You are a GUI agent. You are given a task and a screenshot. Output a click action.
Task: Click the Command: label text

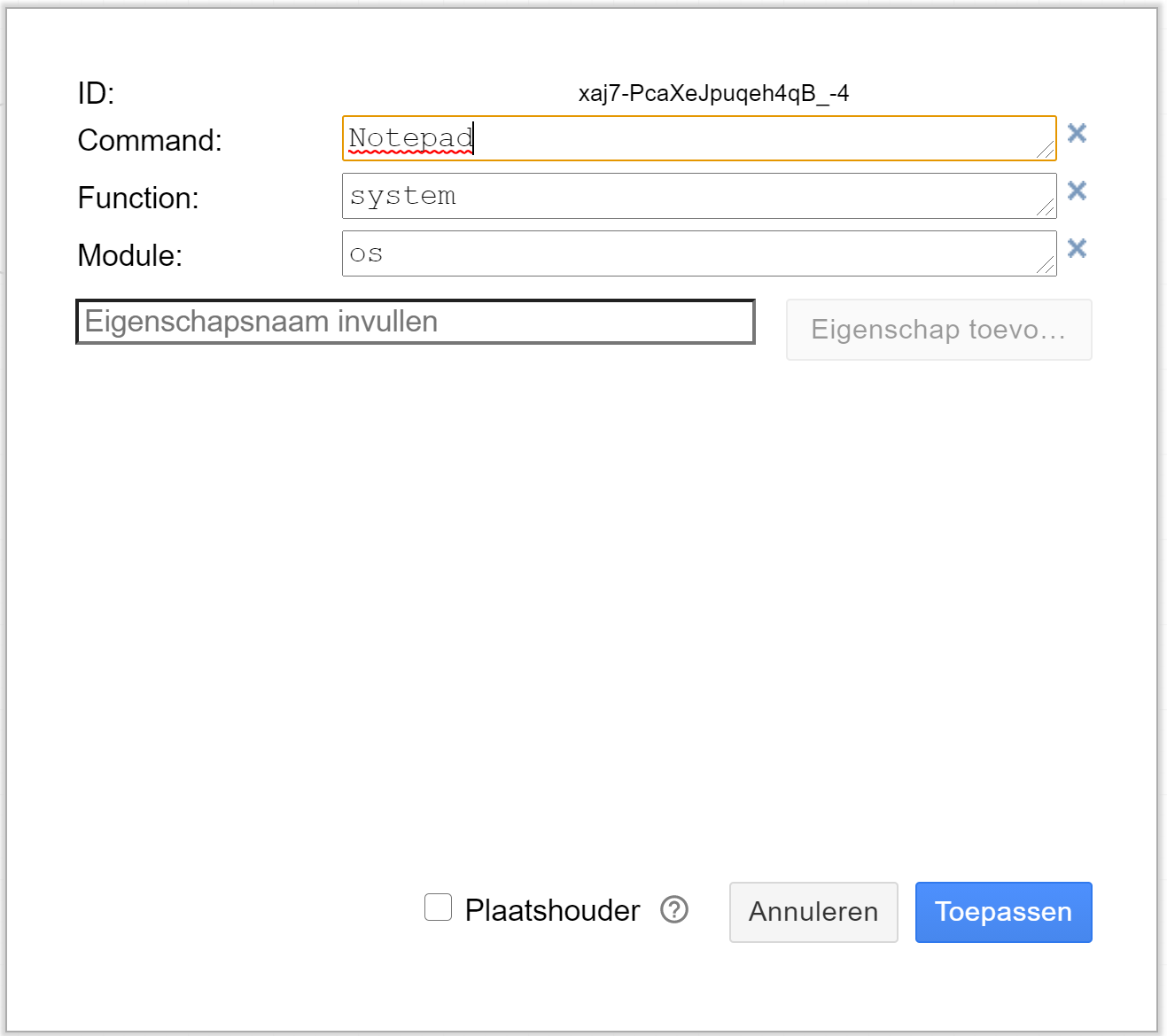click(150, 140)
